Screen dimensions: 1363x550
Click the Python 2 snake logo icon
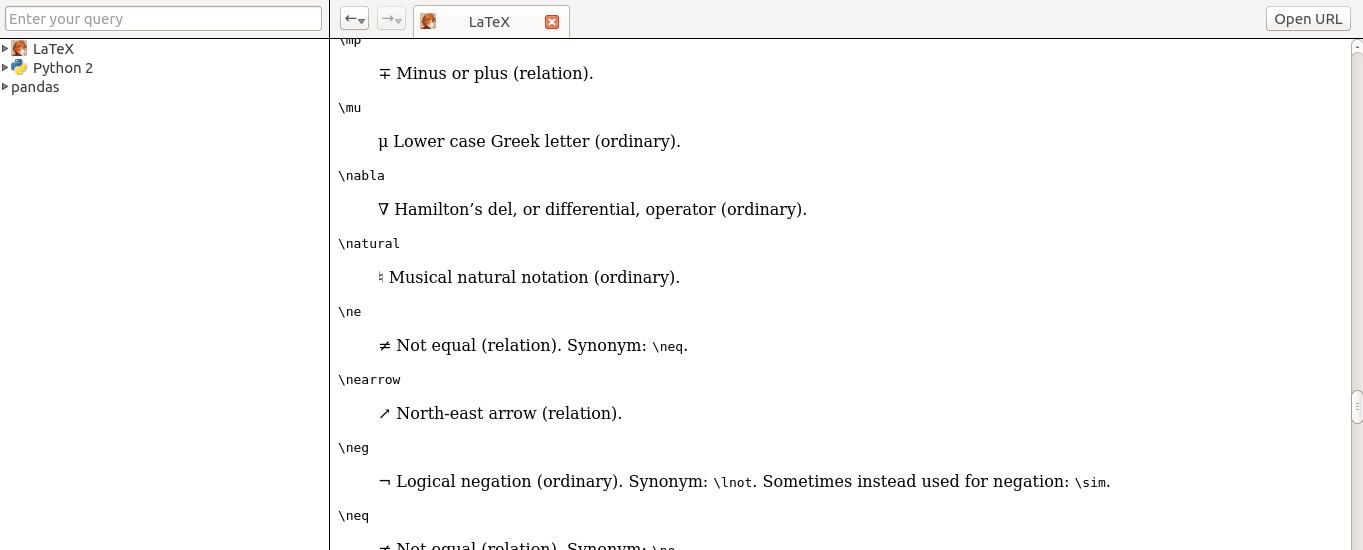pyautogui.click(x=19, y=68)
